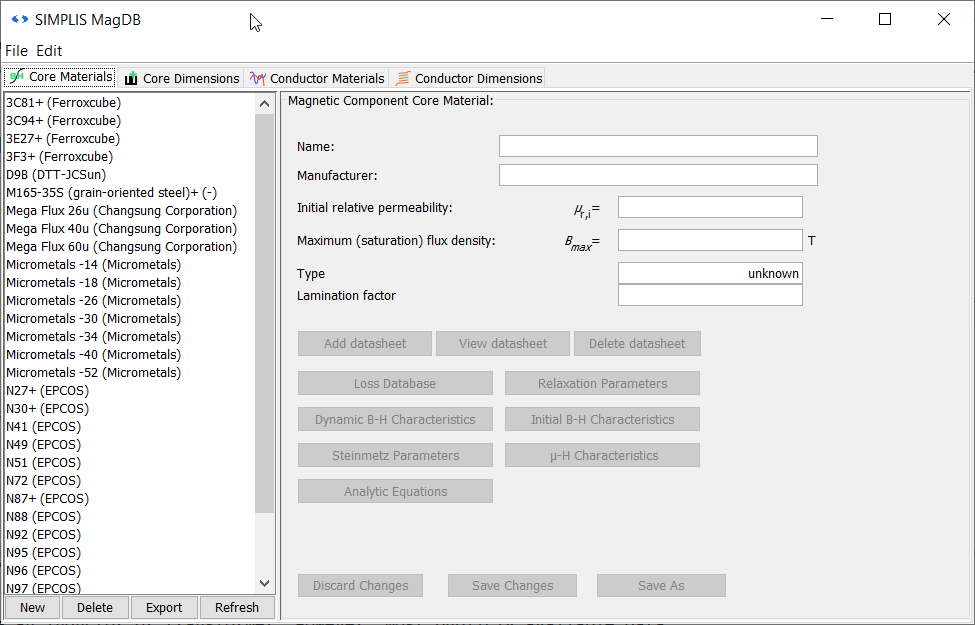Open the Type field showing unknown
This screenshot has height=625, width=975.
710,273
